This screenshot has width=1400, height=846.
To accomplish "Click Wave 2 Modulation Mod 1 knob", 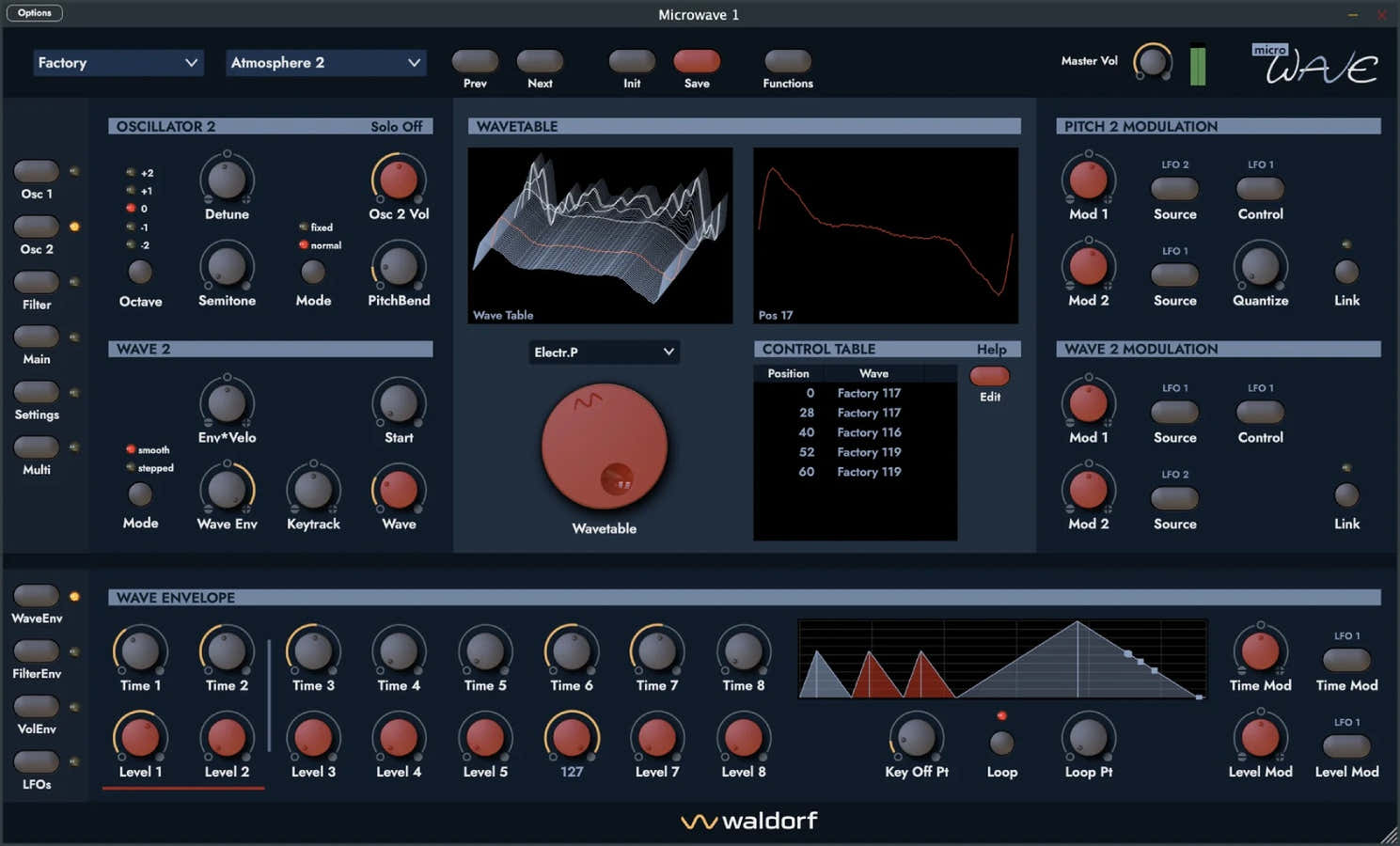I will tap(1089, 403).
